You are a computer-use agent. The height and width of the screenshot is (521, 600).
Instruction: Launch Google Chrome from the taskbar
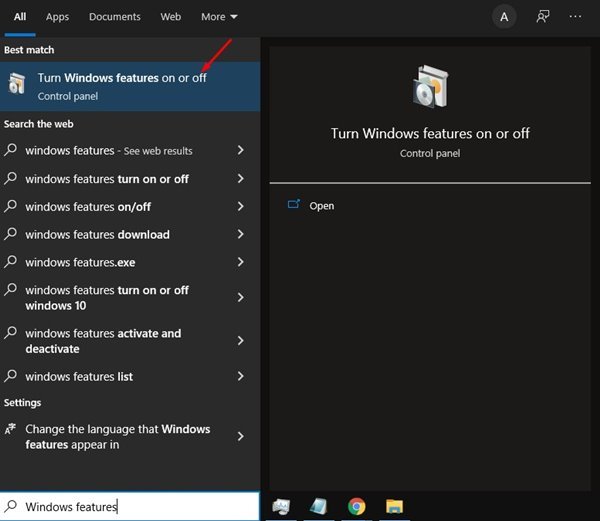coord(356,506)
